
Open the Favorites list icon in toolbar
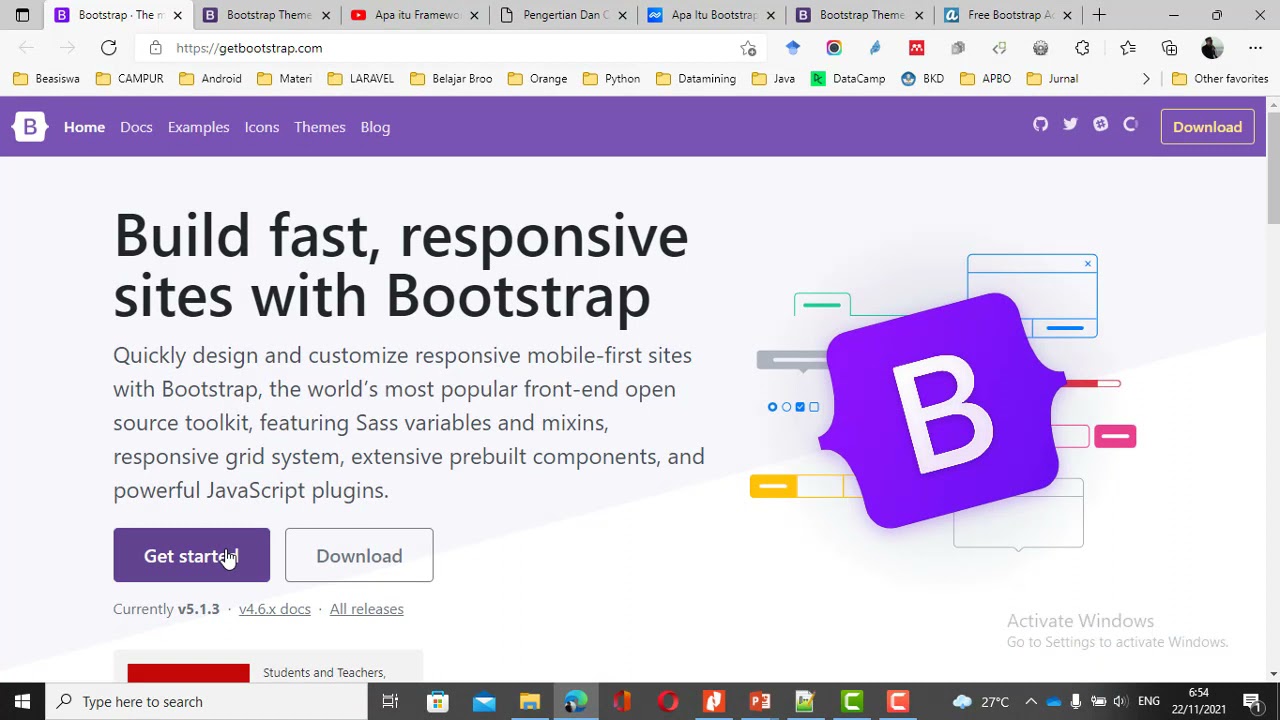point(1128,48)
